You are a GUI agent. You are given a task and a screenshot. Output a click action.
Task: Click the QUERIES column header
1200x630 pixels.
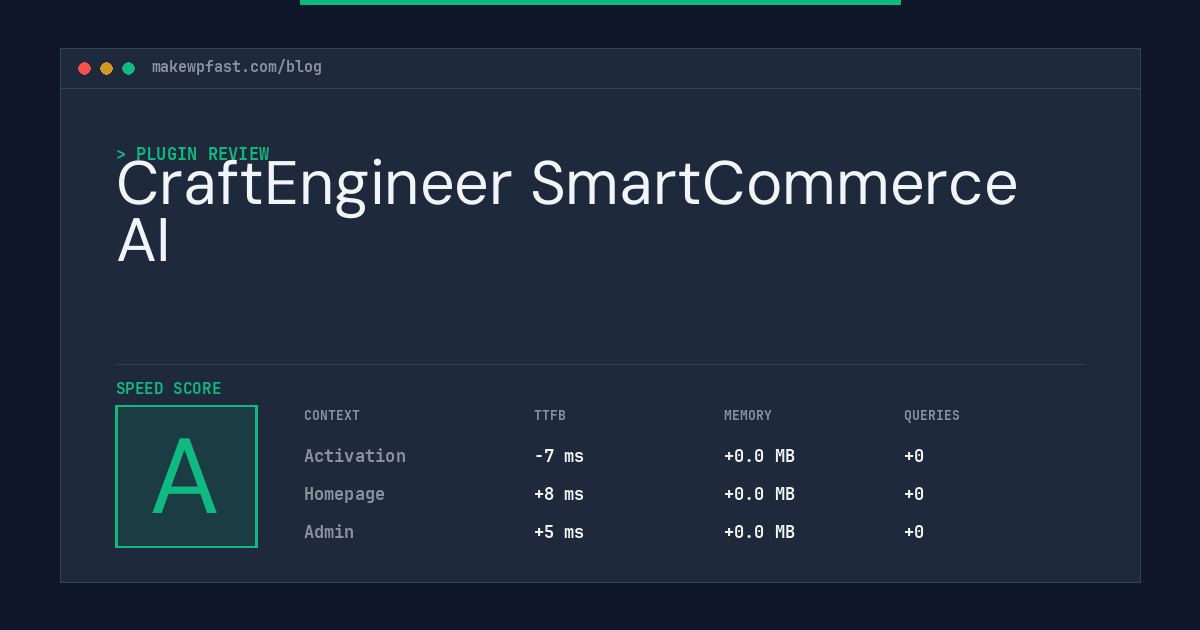point(932,416)
